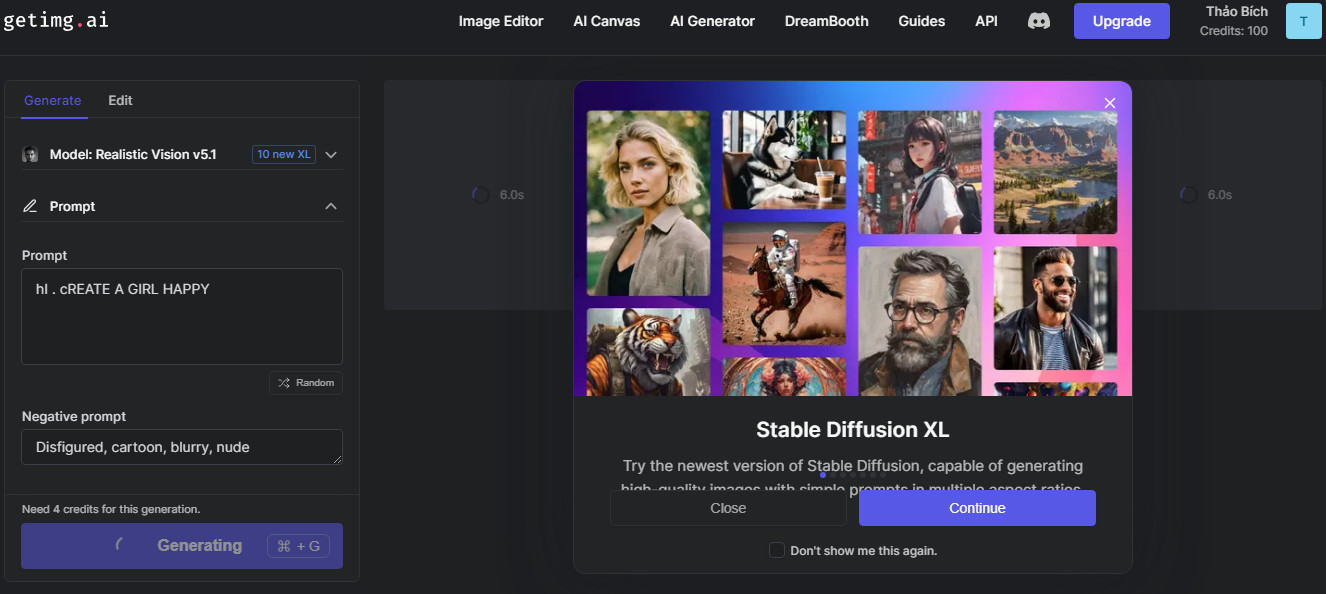Click the Upgrade button

tap(1122, 21)
